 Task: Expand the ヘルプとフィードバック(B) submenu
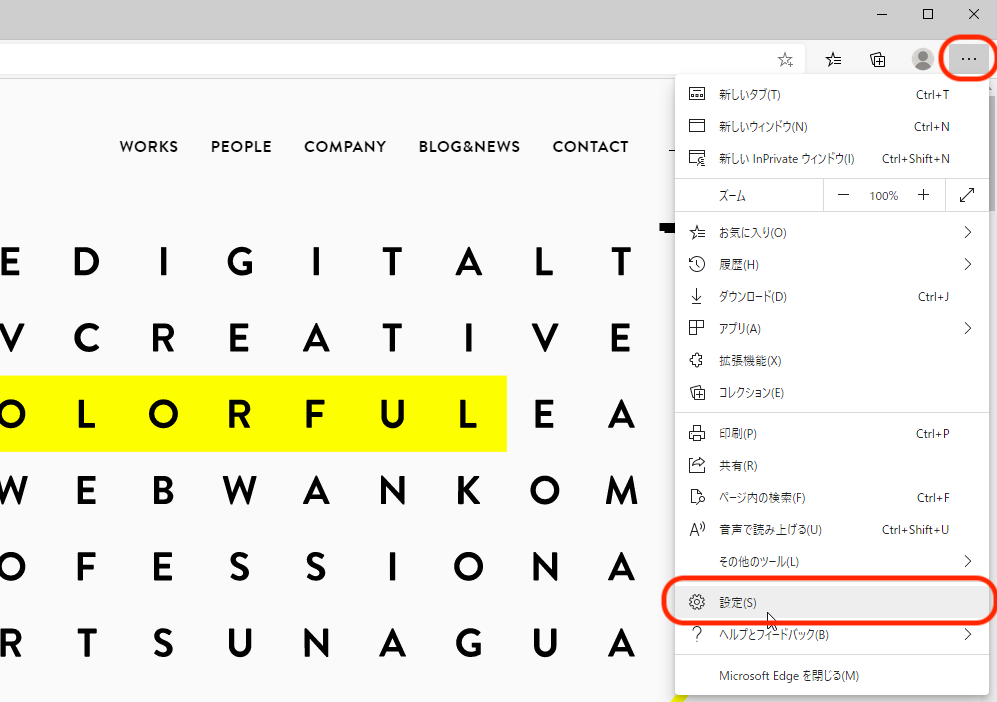point(967,634)
